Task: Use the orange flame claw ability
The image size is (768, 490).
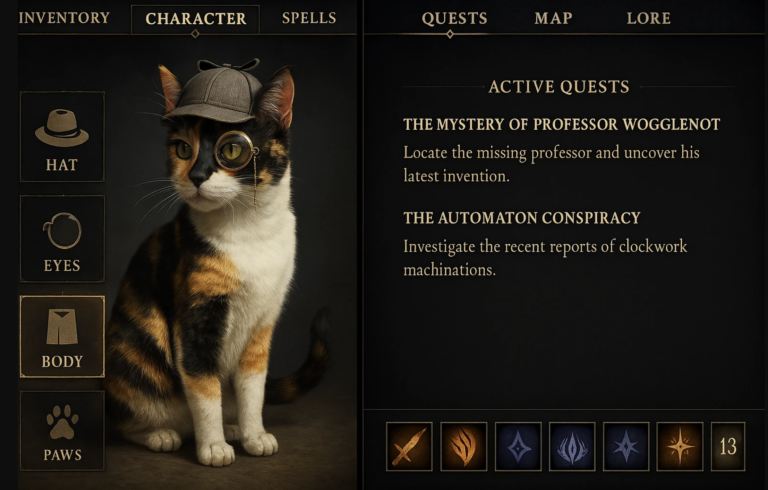Action: pyautogui.click(x=463, y=446)
